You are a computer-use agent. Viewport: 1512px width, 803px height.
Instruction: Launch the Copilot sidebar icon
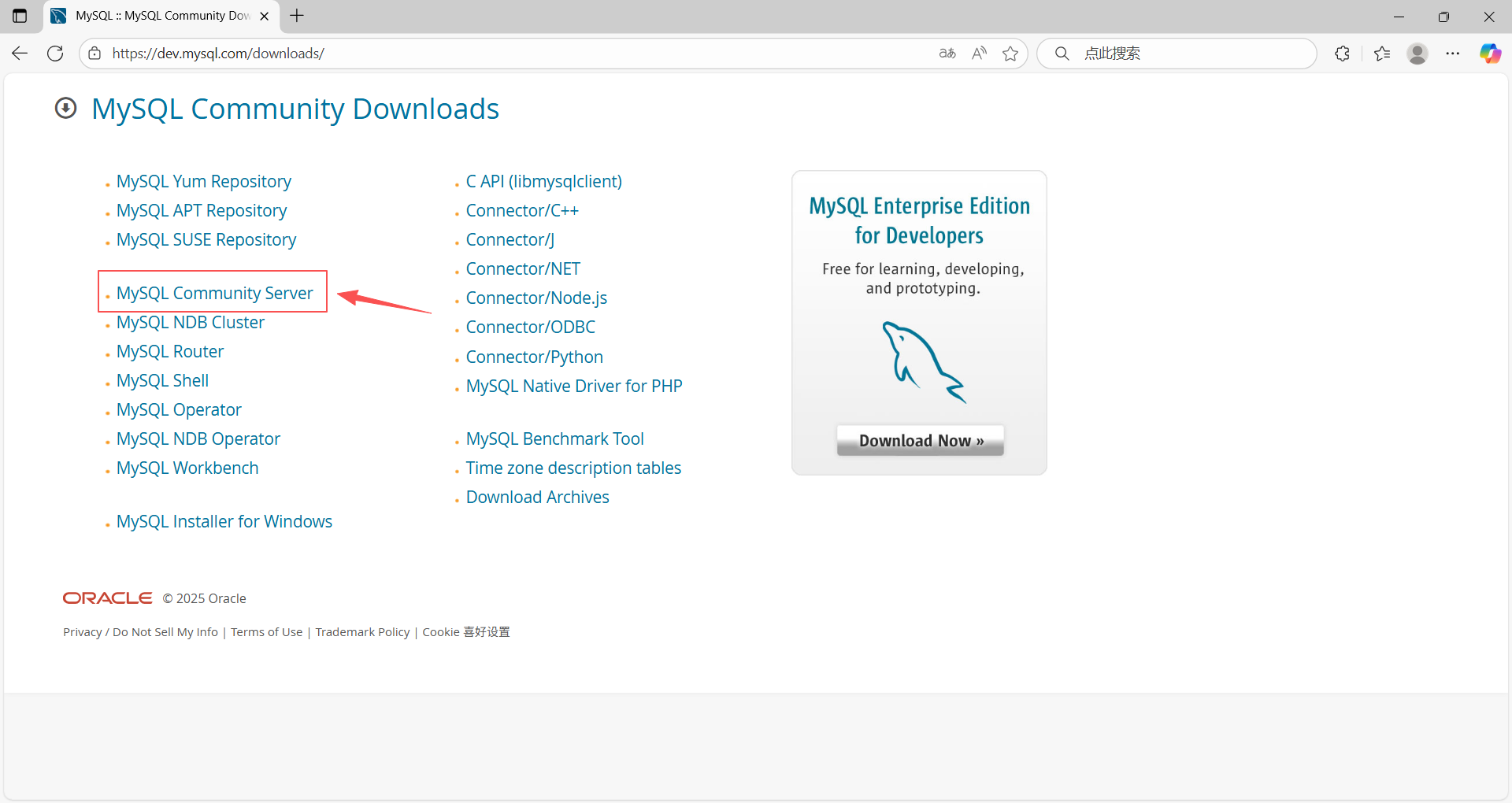[x=1490, y=54]
